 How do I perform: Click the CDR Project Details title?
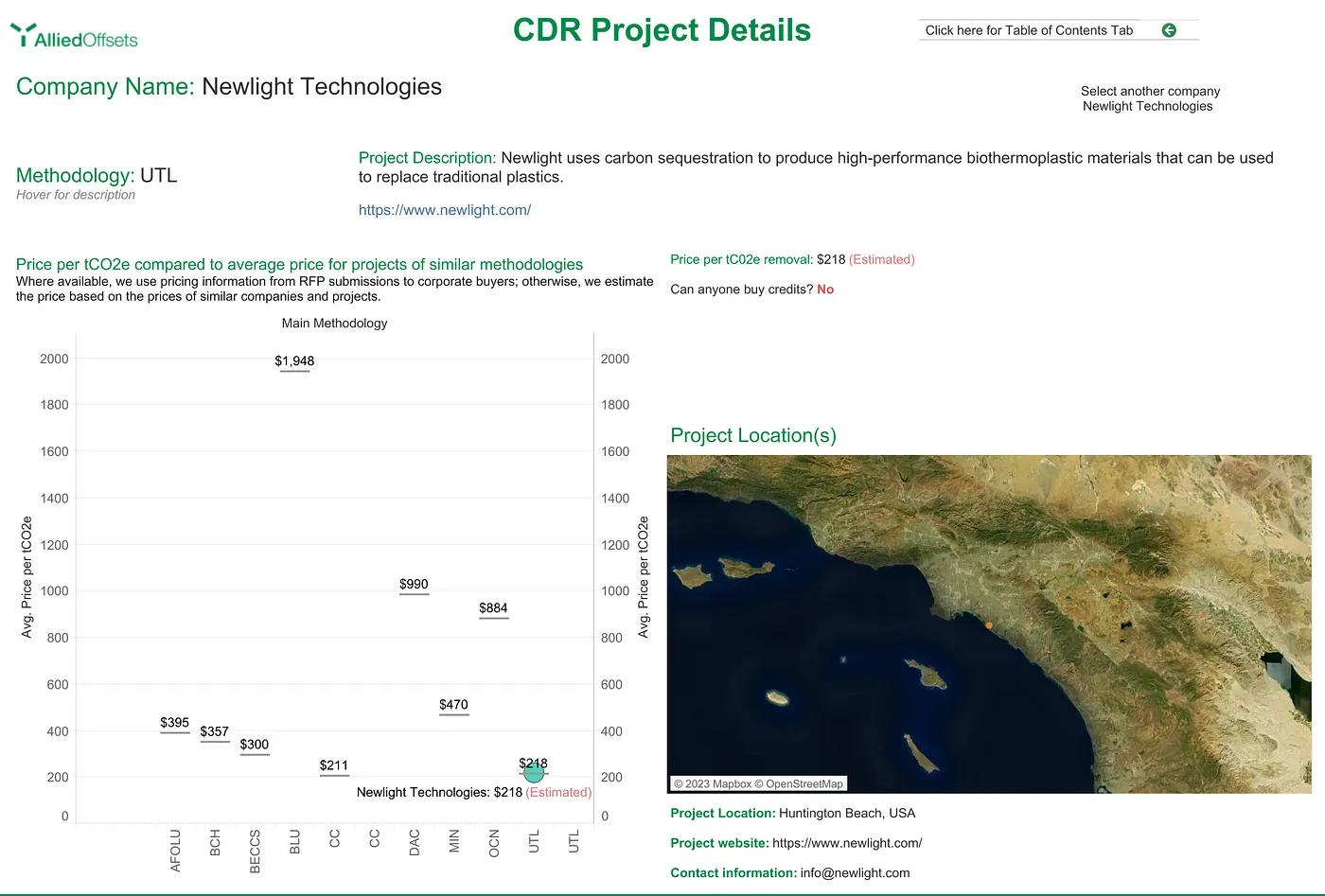662,29
